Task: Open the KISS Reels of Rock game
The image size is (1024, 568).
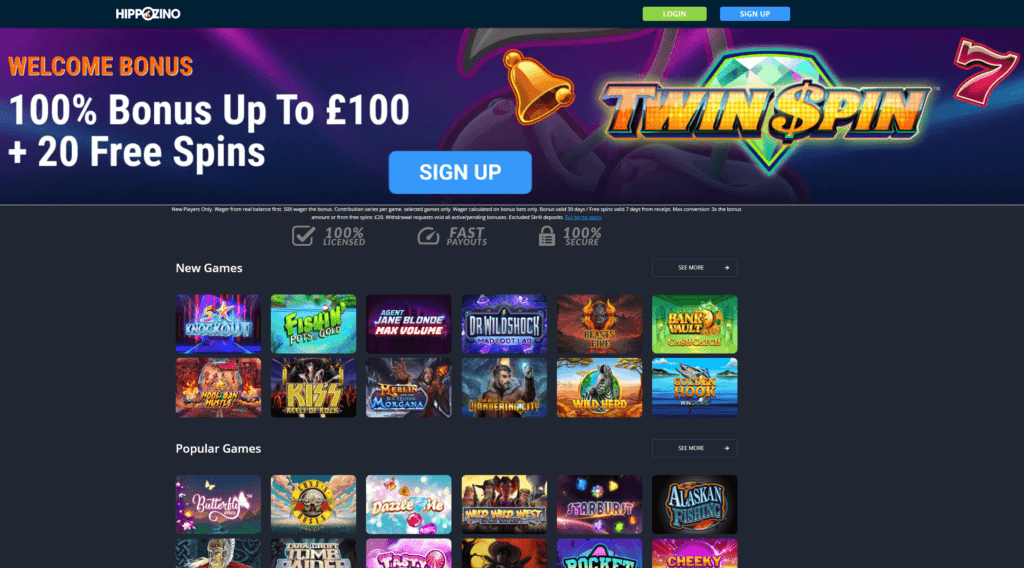Action: tap(313, 387)
